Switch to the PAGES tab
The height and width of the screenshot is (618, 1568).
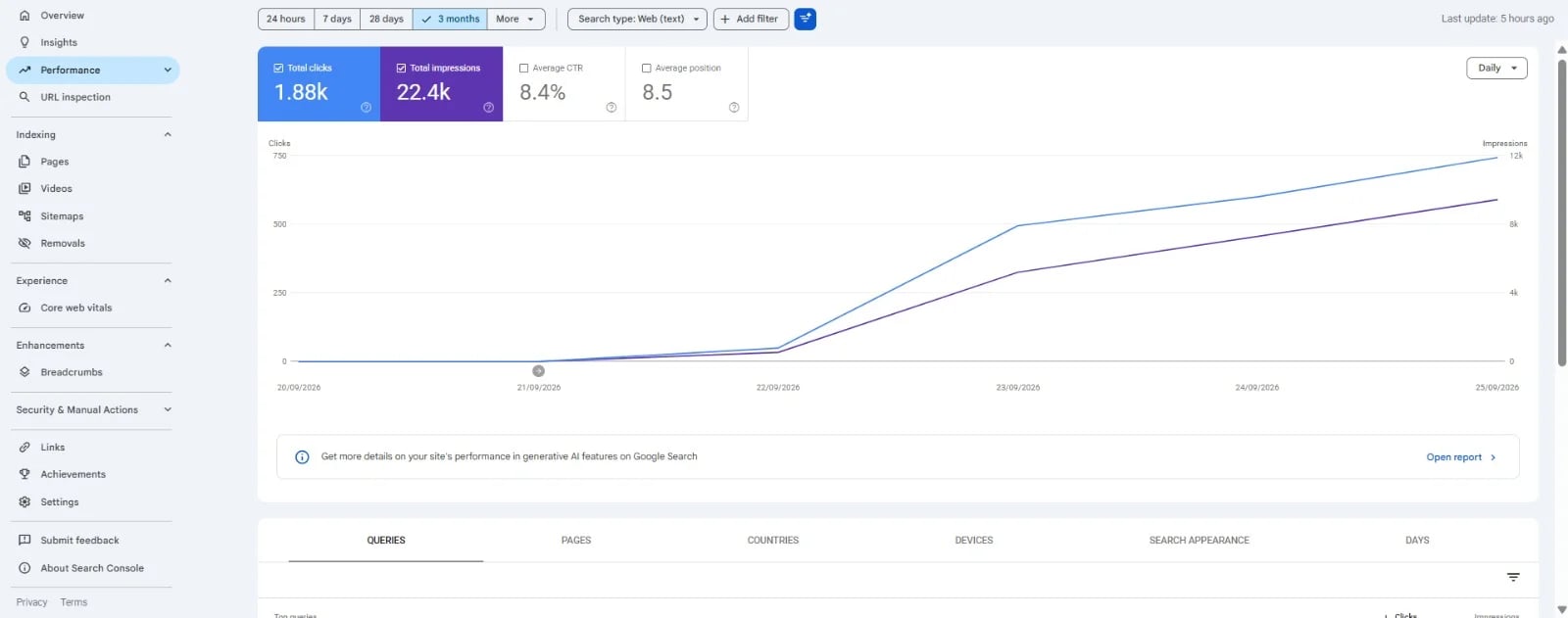[576, 541]
